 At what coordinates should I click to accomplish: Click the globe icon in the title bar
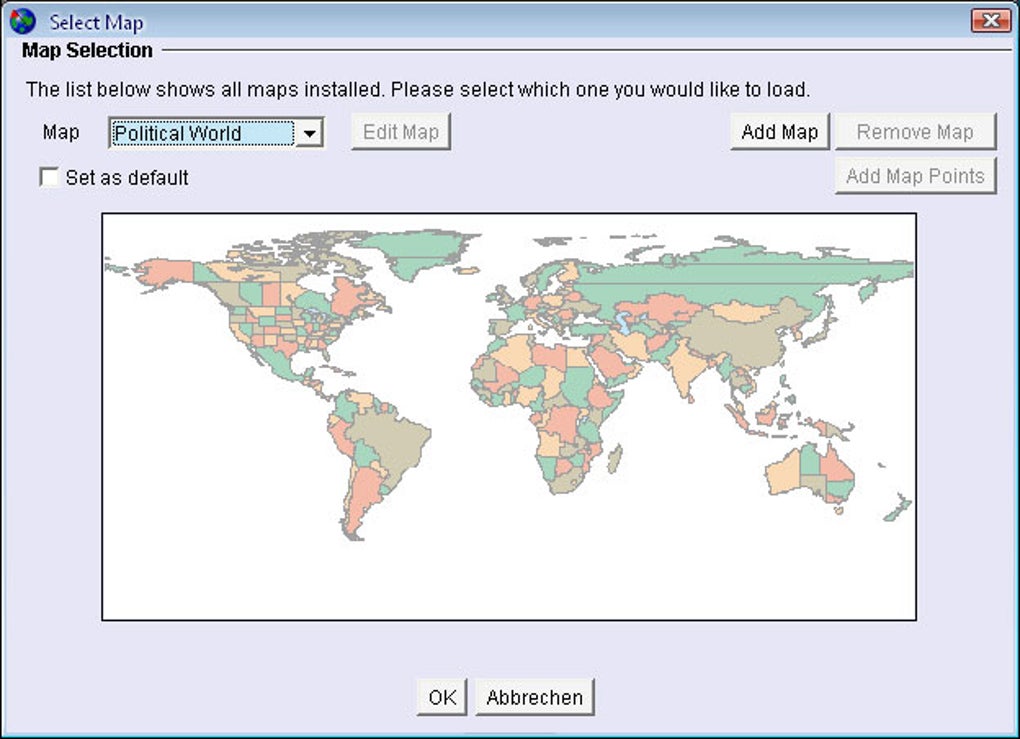pyautogui.click(x=22, y=20)
